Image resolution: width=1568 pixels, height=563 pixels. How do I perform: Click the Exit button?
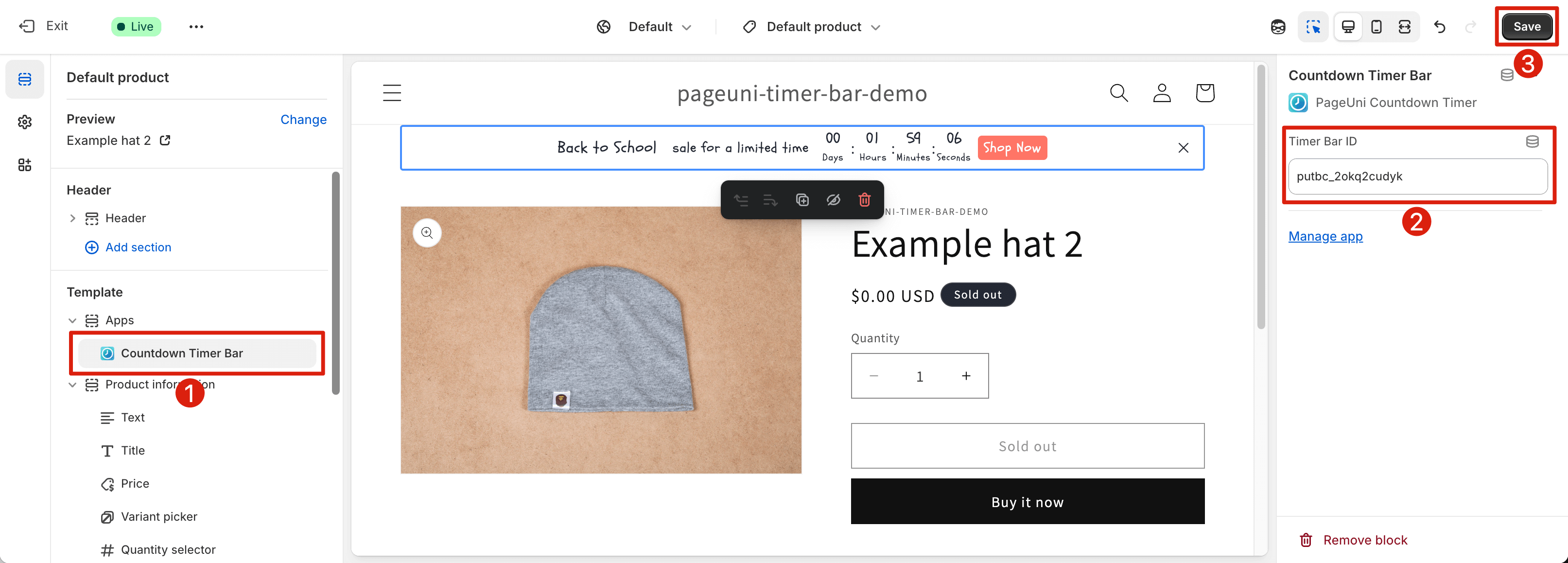(x=43, y=26)
